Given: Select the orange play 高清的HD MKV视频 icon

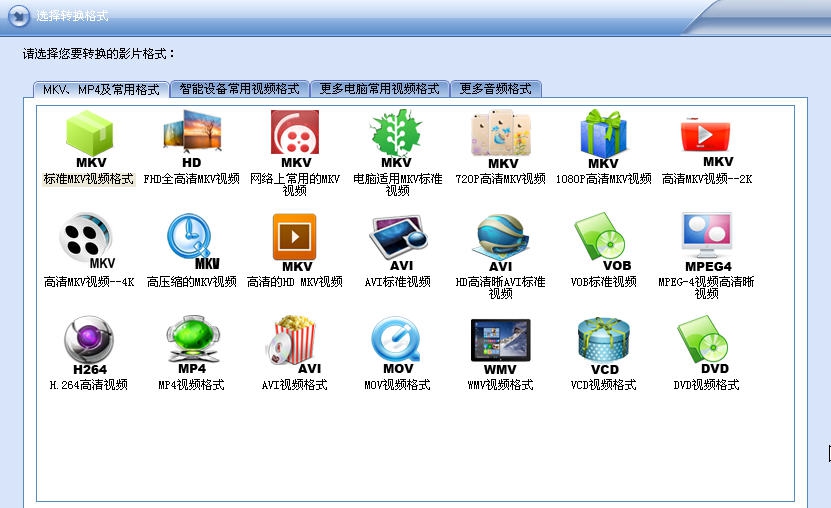Looking at the screenshot, I should coord(295,243).
